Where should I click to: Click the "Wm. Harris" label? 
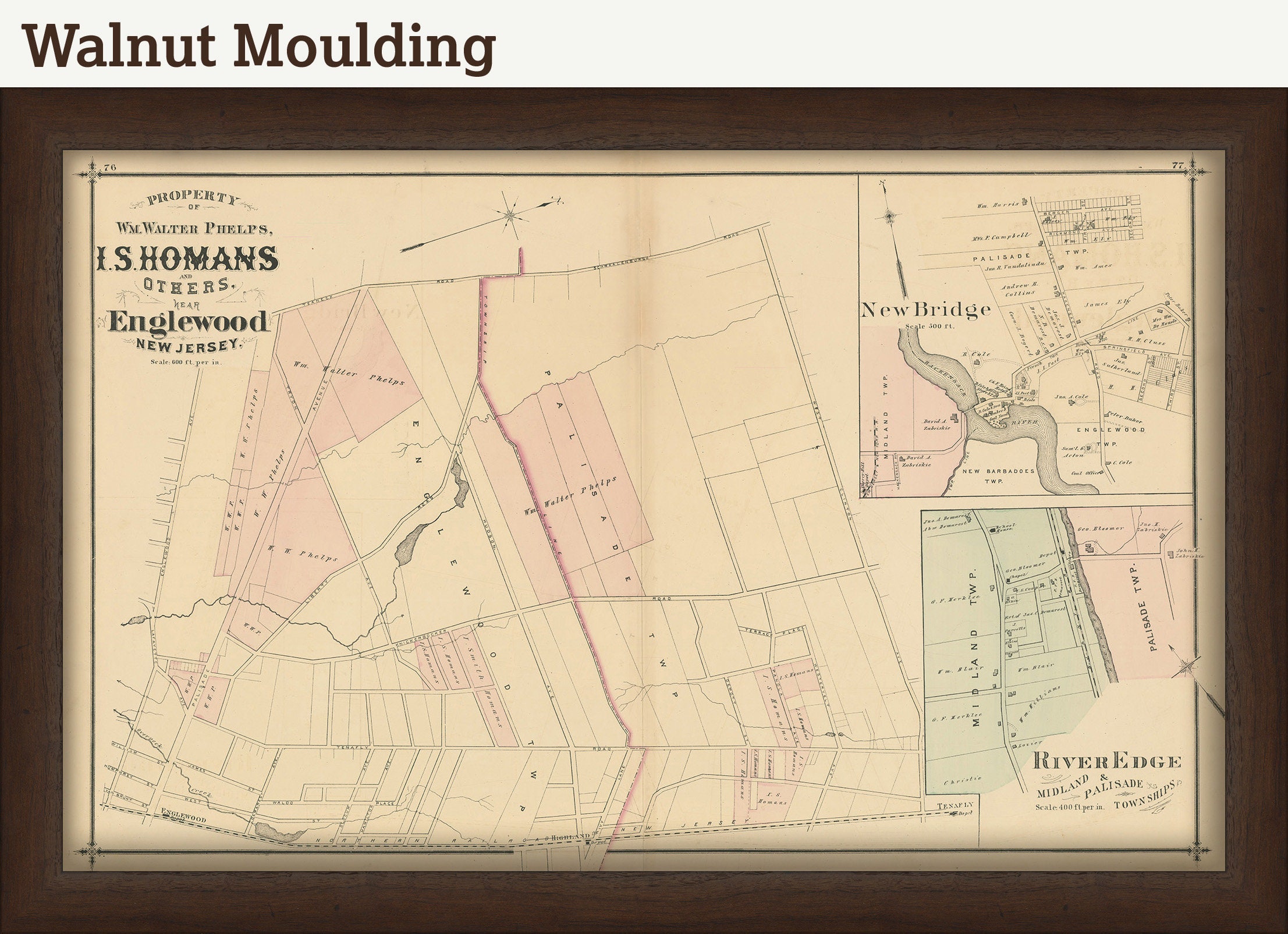click(998, 205)
